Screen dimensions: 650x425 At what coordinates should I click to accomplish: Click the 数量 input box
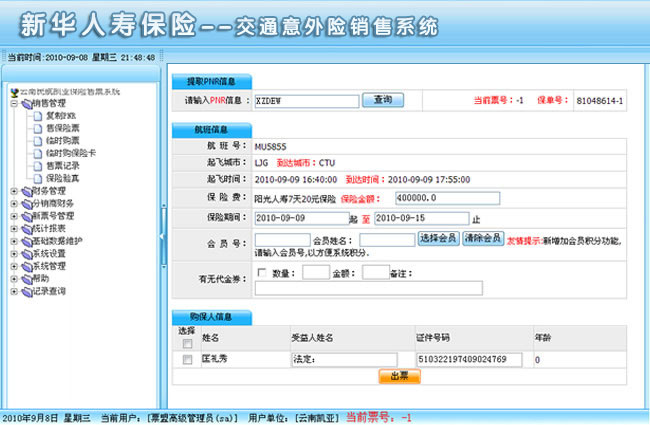click(x=316, y=272)
